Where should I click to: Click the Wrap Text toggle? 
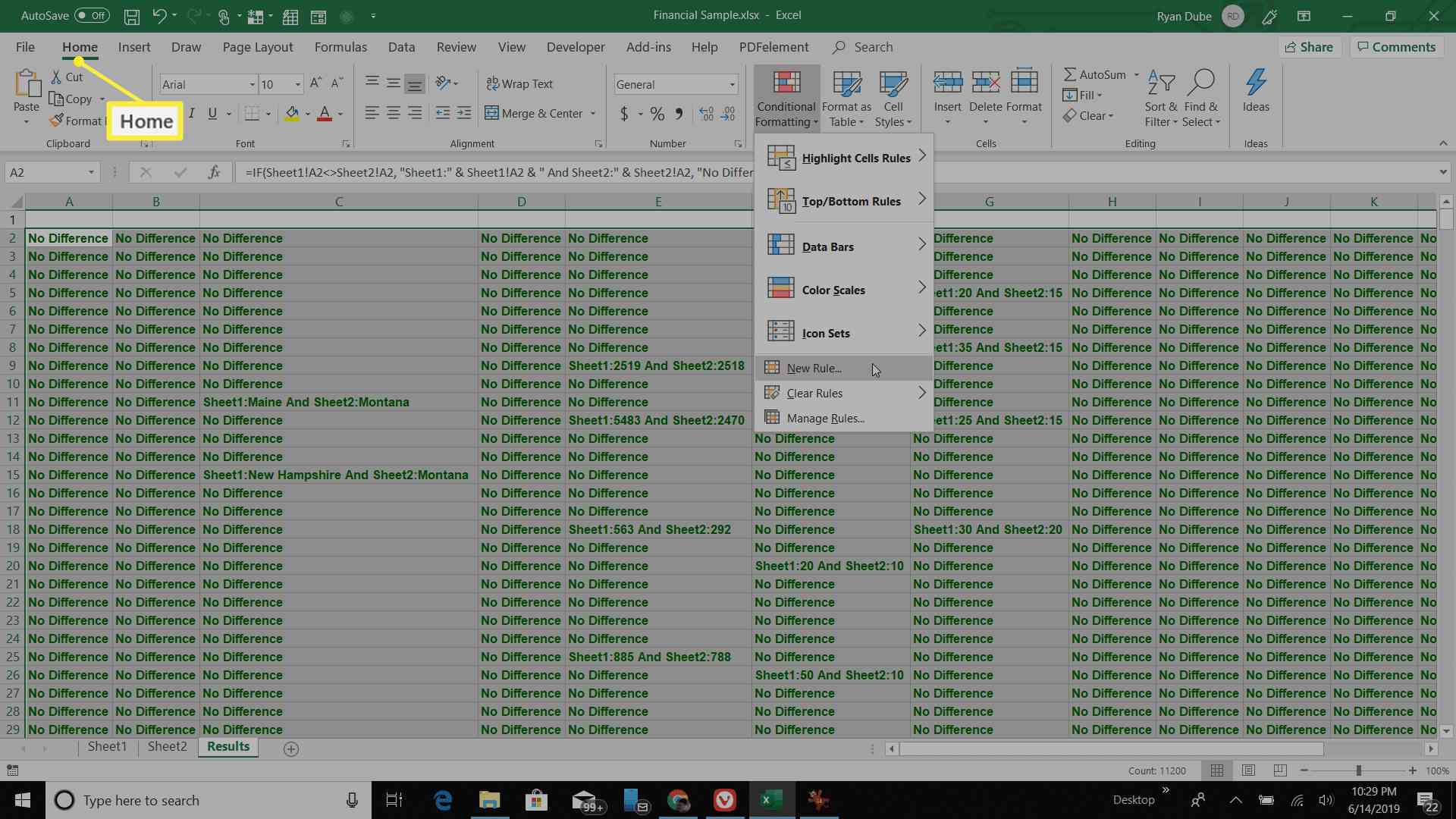(x=521, y=84)
